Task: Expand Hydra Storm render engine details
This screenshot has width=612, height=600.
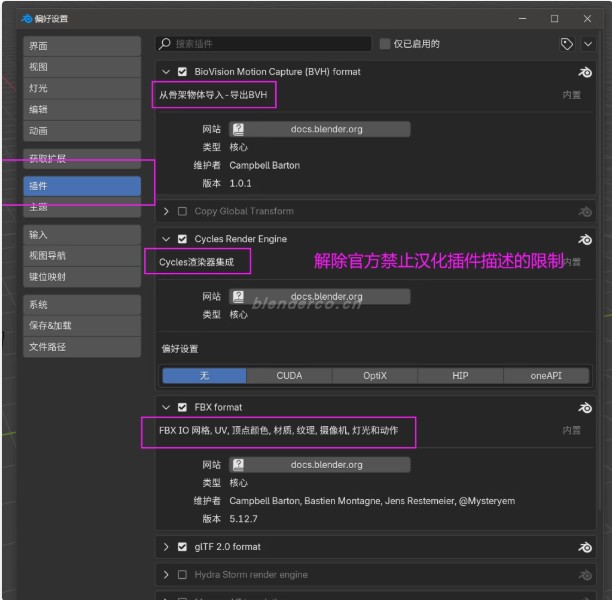Action: [x=166, y=575]
